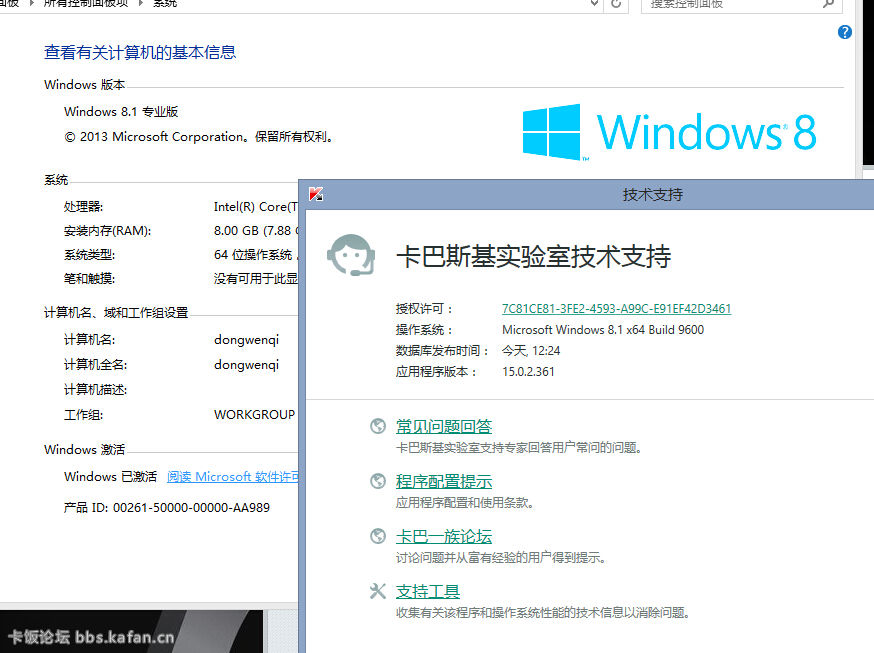Click dongwenqi in the 计算机全名 row
The image size is (874, 653).
(x=246, y=365)
